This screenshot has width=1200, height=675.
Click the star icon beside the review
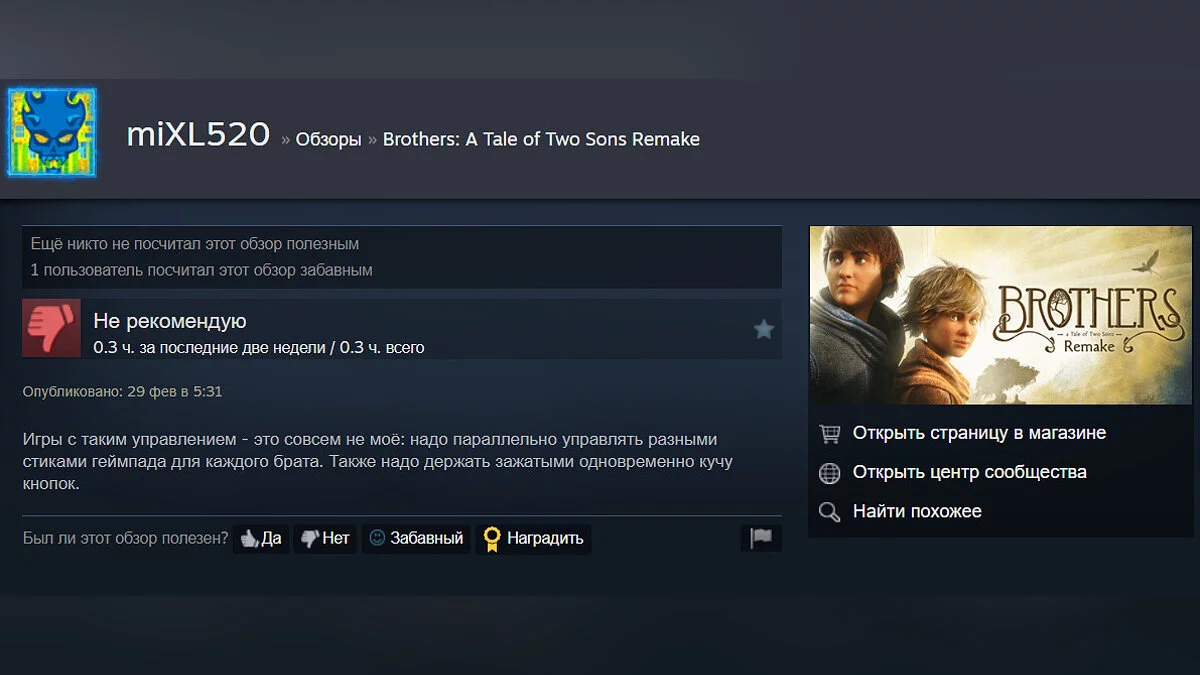[x=764, y=329]
